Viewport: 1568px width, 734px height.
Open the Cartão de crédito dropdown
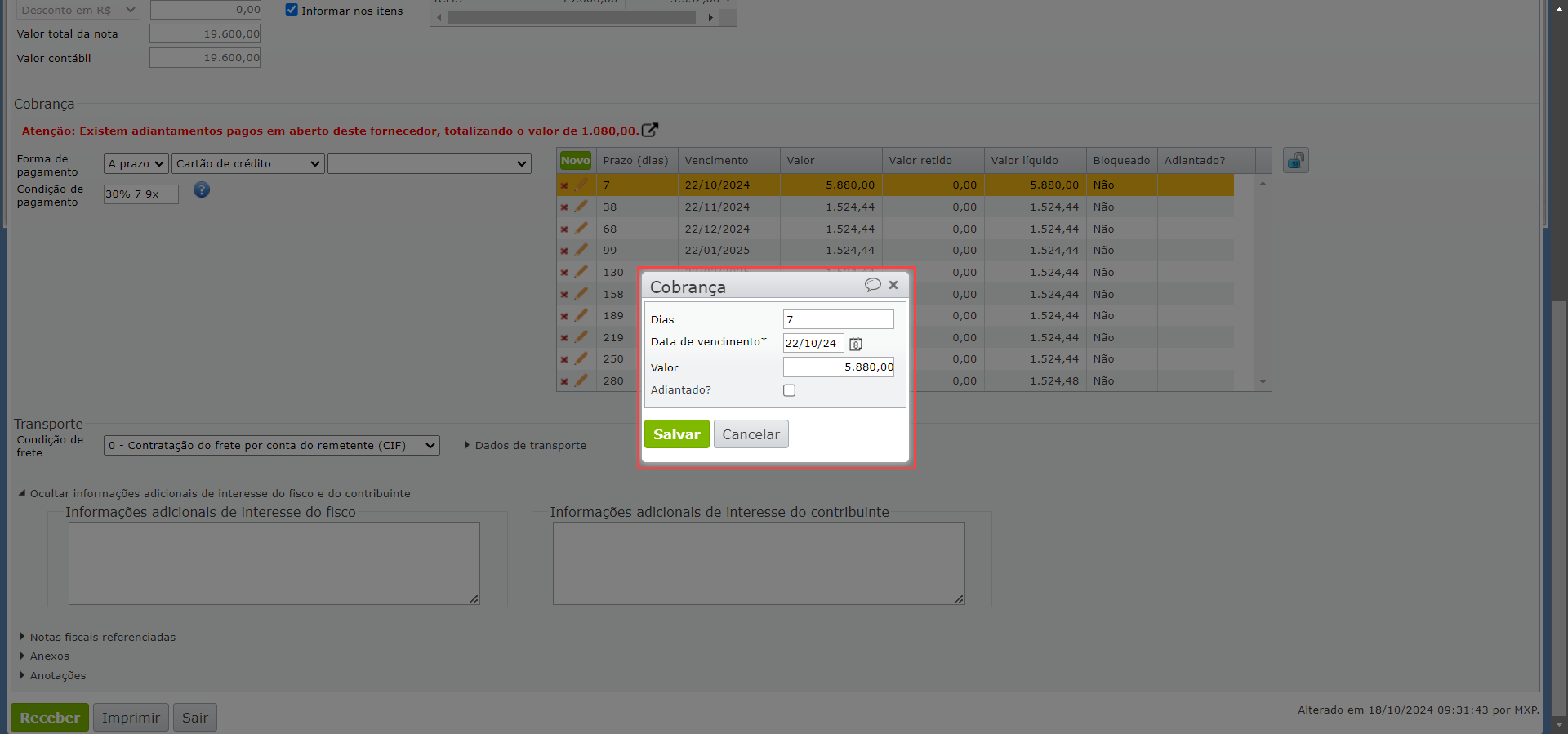coord(248,163)
